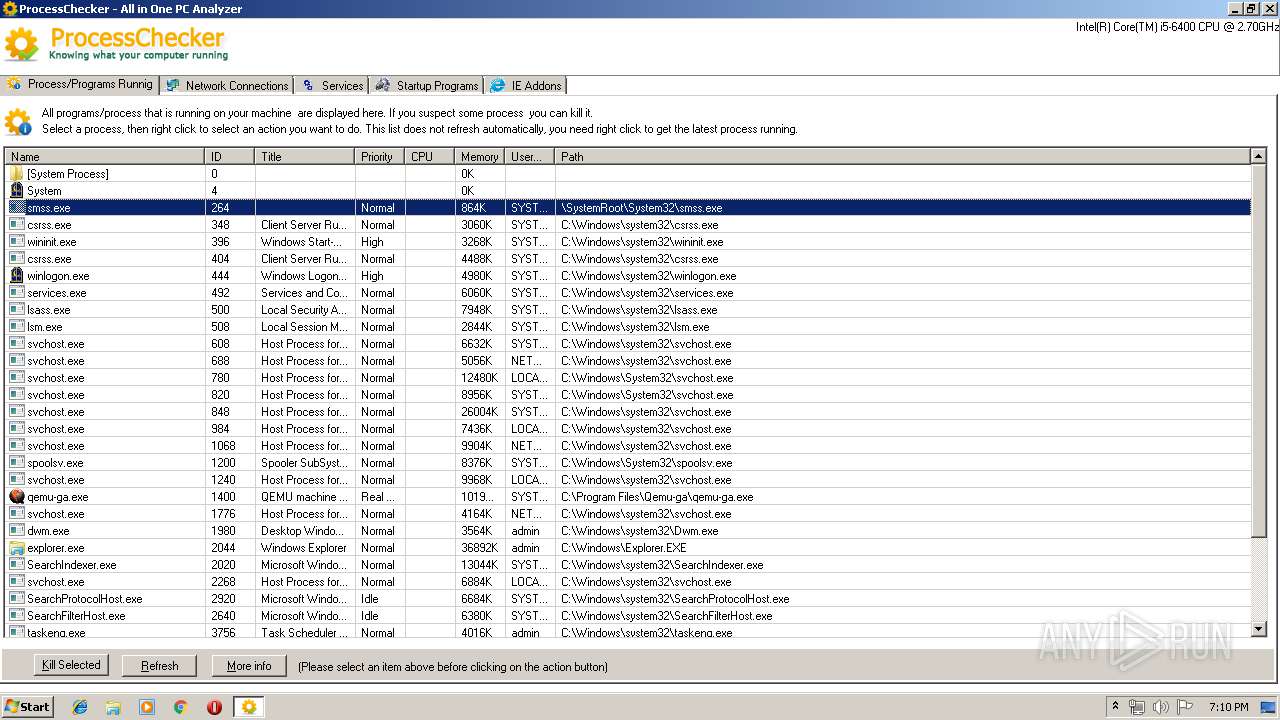The image size is (1280, 720).
Task: Click the services.exe row icon
Action: click(17, 292)
